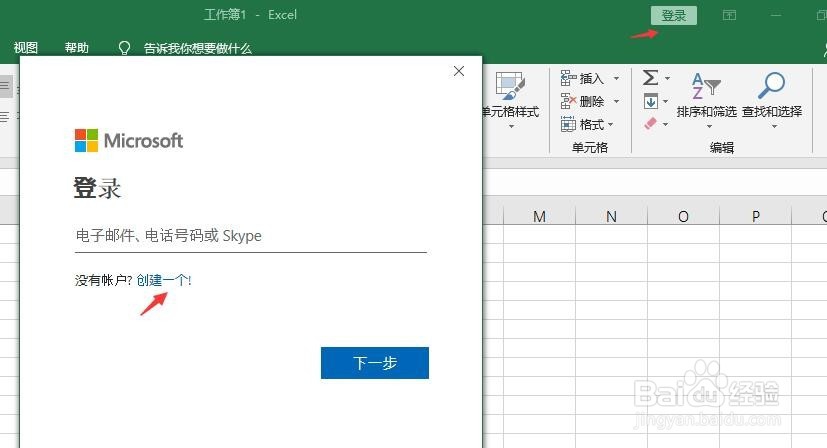The image size is (827, 448).
Task: Expand the 单元格样式 dropdown arrow
Action: tap(511, 126)
